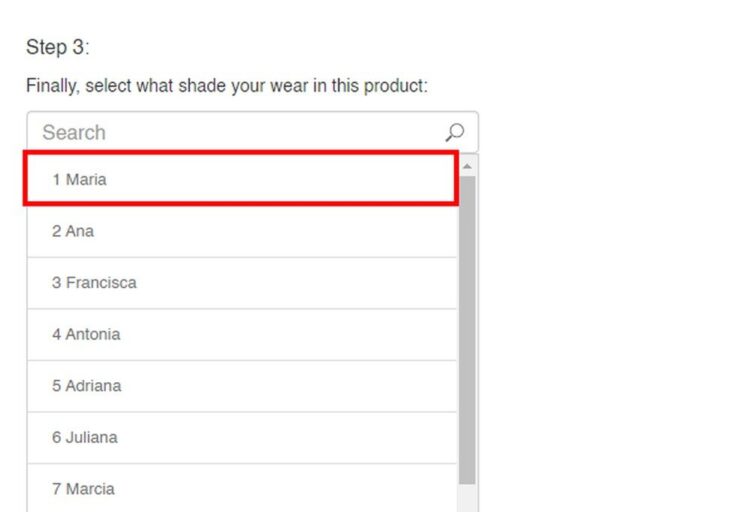Click the Antonia list entry
750x512 pixels.
[240, 334]
